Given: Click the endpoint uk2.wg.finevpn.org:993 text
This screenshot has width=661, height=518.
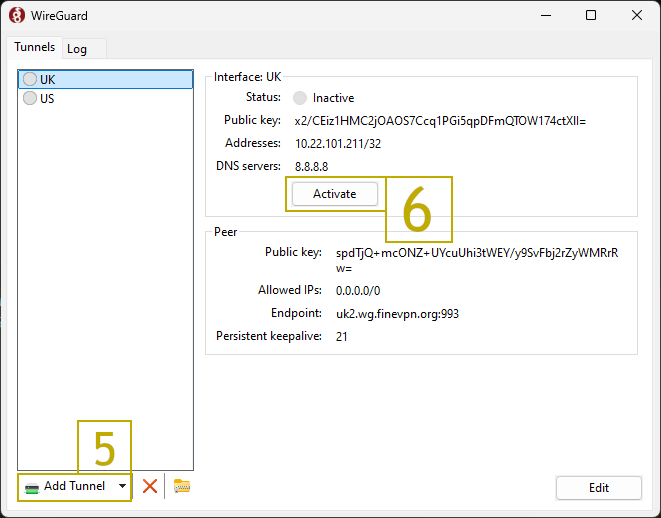Looking at the screenshot, I should point(397,313).
